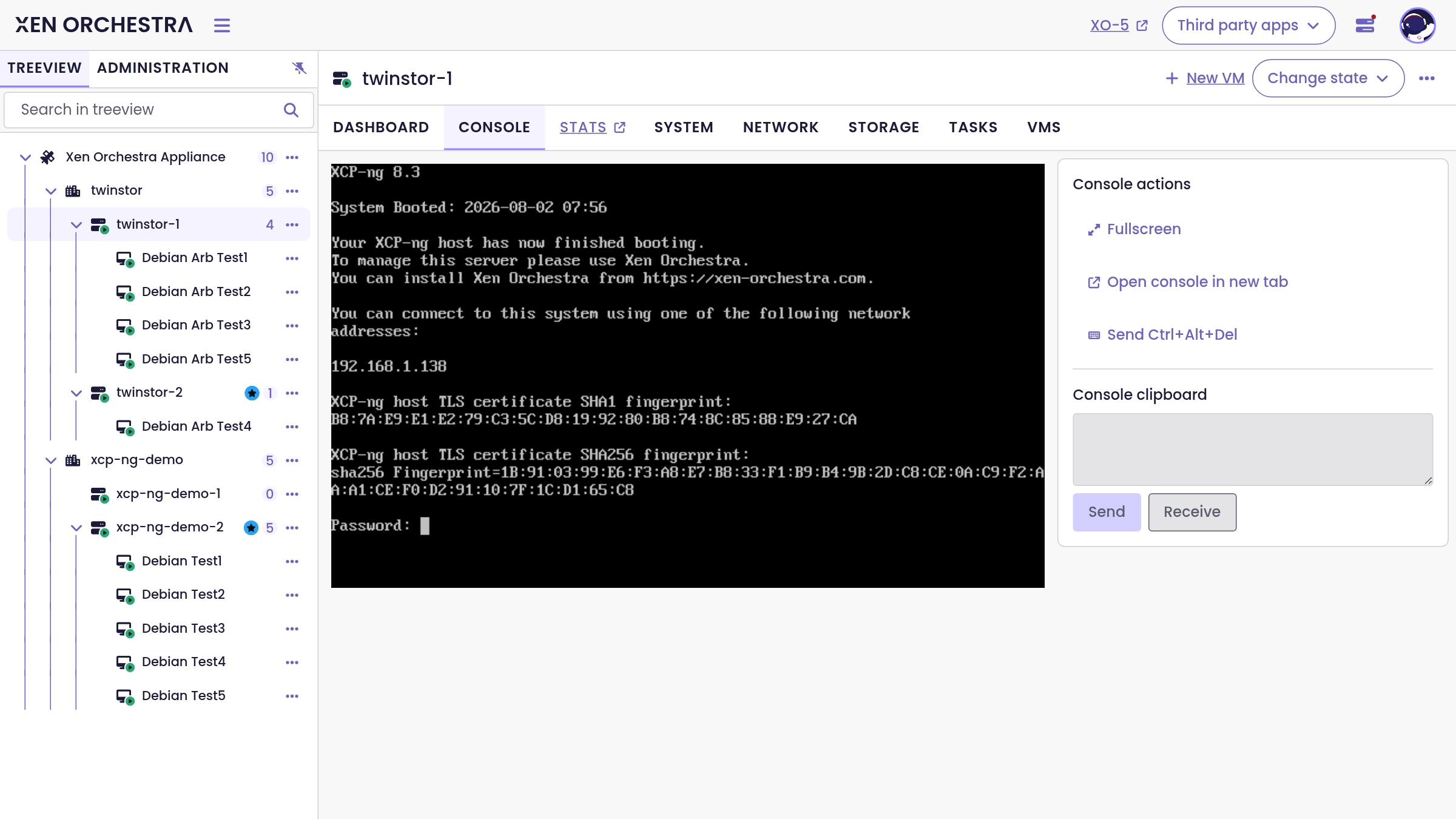Switch to the Treeview tab
This screenshot has height=819, width=1456.
click(44, 68)
